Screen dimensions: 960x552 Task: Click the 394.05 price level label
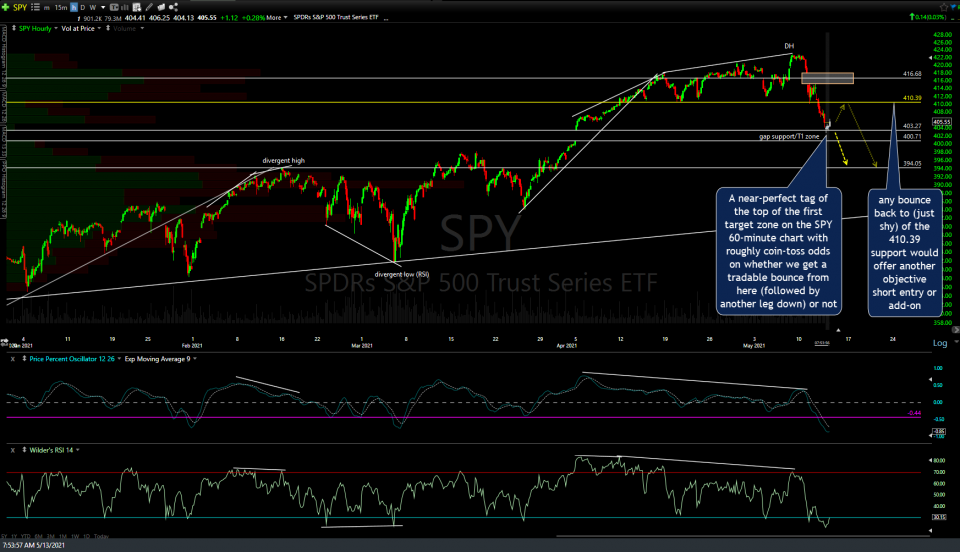coord(912,164)
